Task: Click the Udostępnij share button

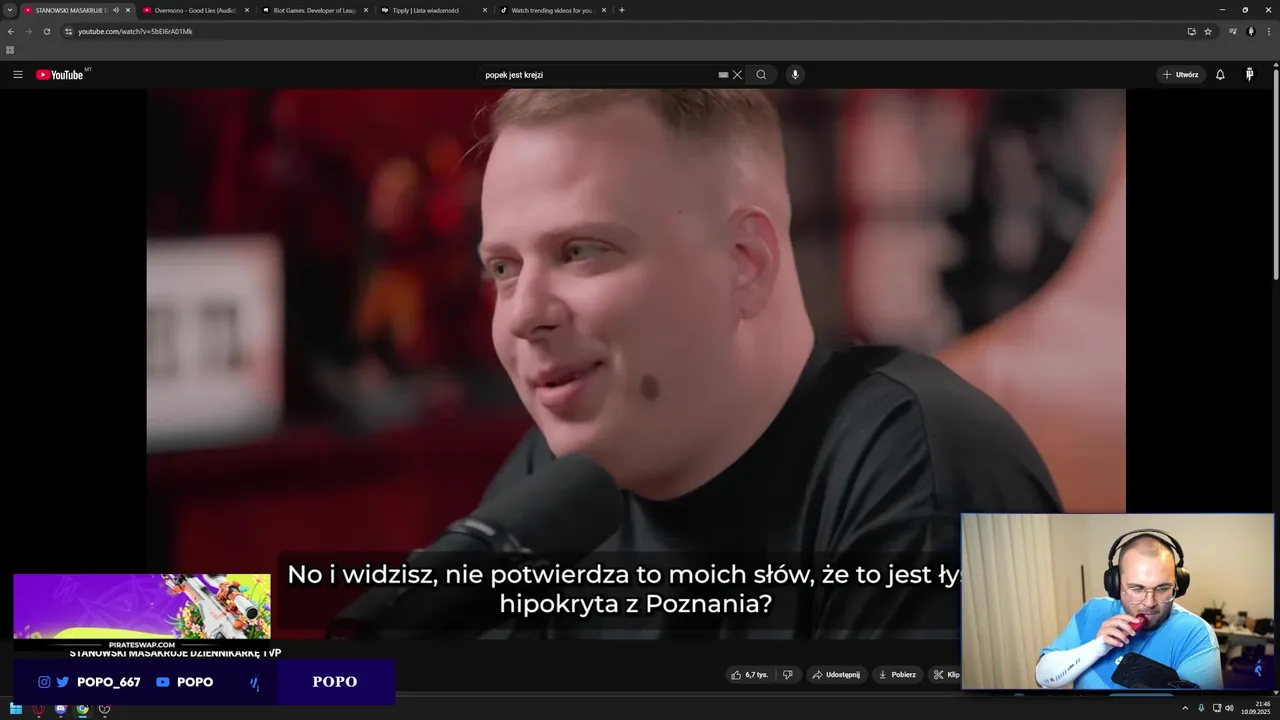Action: (x=836, y=675)
